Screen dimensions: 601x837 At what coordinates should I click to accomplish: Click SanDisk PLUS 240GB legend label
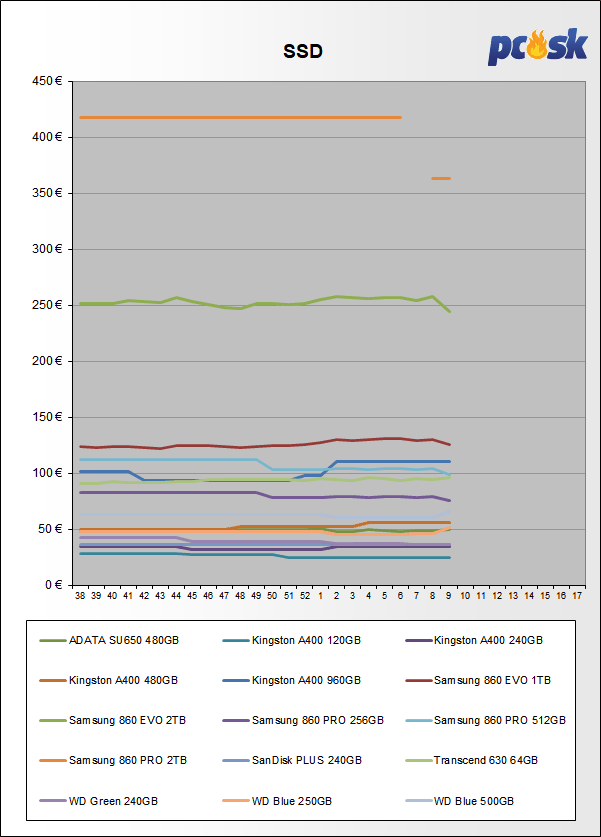pyautogui.click(x=306, y=760)
